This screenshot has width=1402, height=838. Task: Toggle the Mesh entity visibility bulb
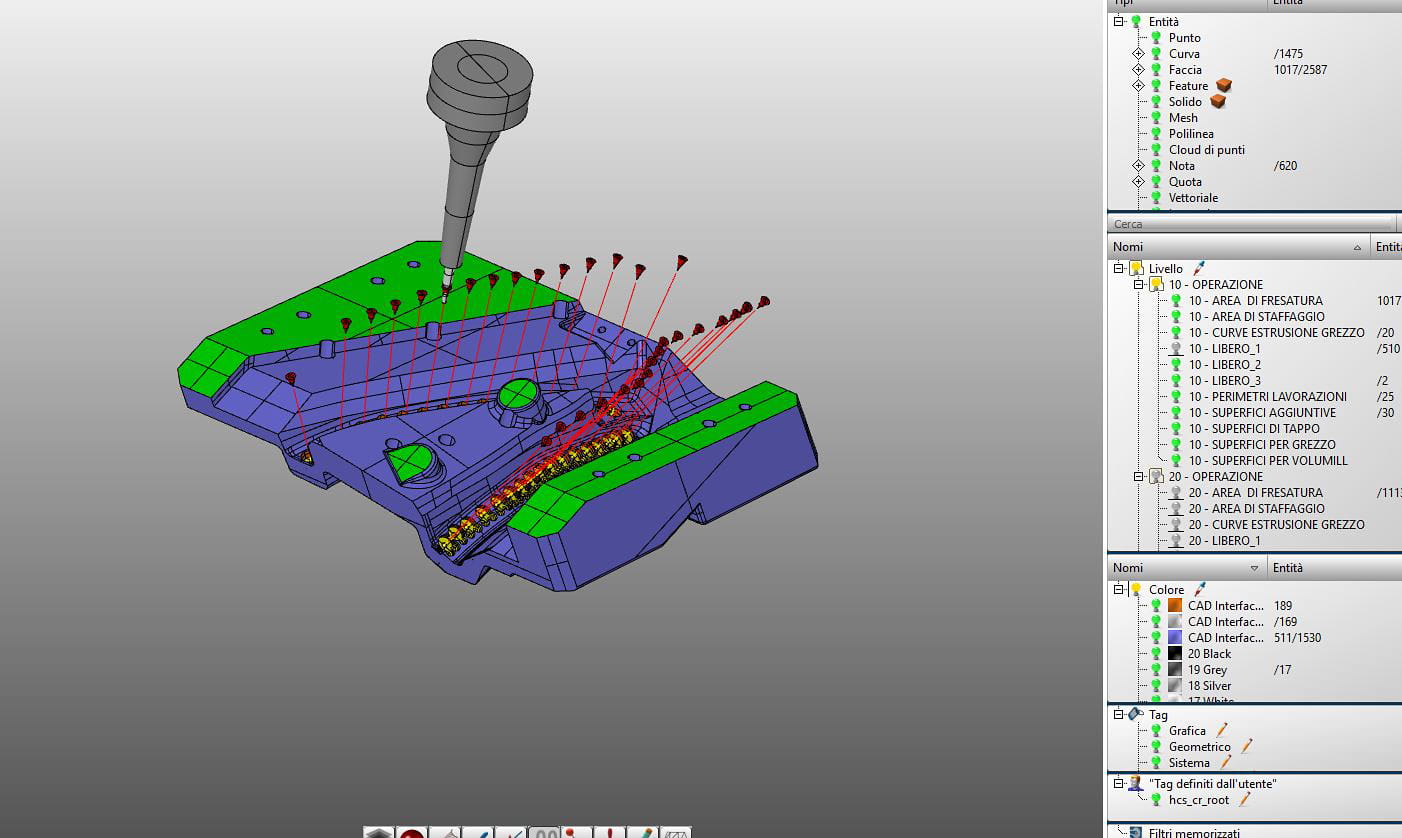click(x=1156, y=118)
